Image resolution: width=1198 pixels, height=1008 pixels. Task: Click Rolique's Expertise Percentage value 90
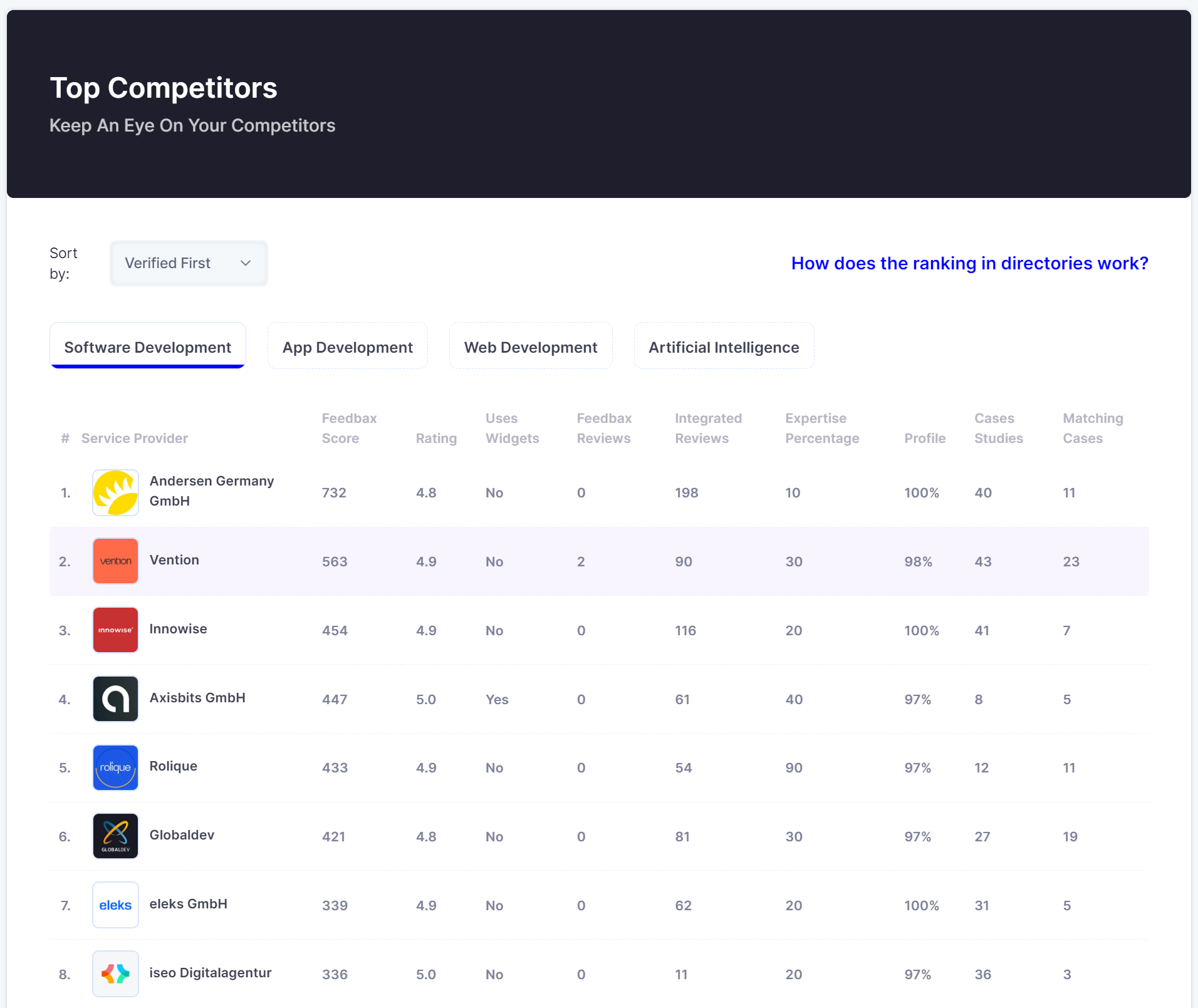(x=794, y=768)
